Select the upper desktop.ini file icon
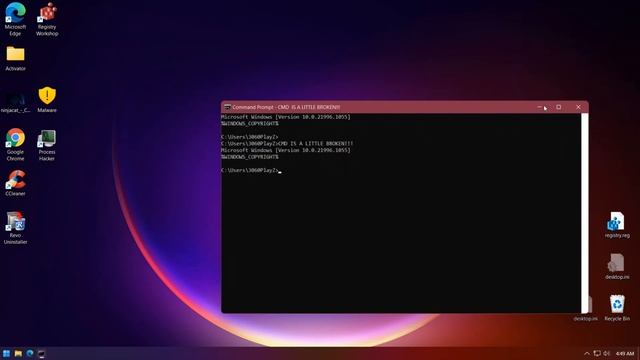This screenshot has width=640, height=360. [x=617, y=266]
